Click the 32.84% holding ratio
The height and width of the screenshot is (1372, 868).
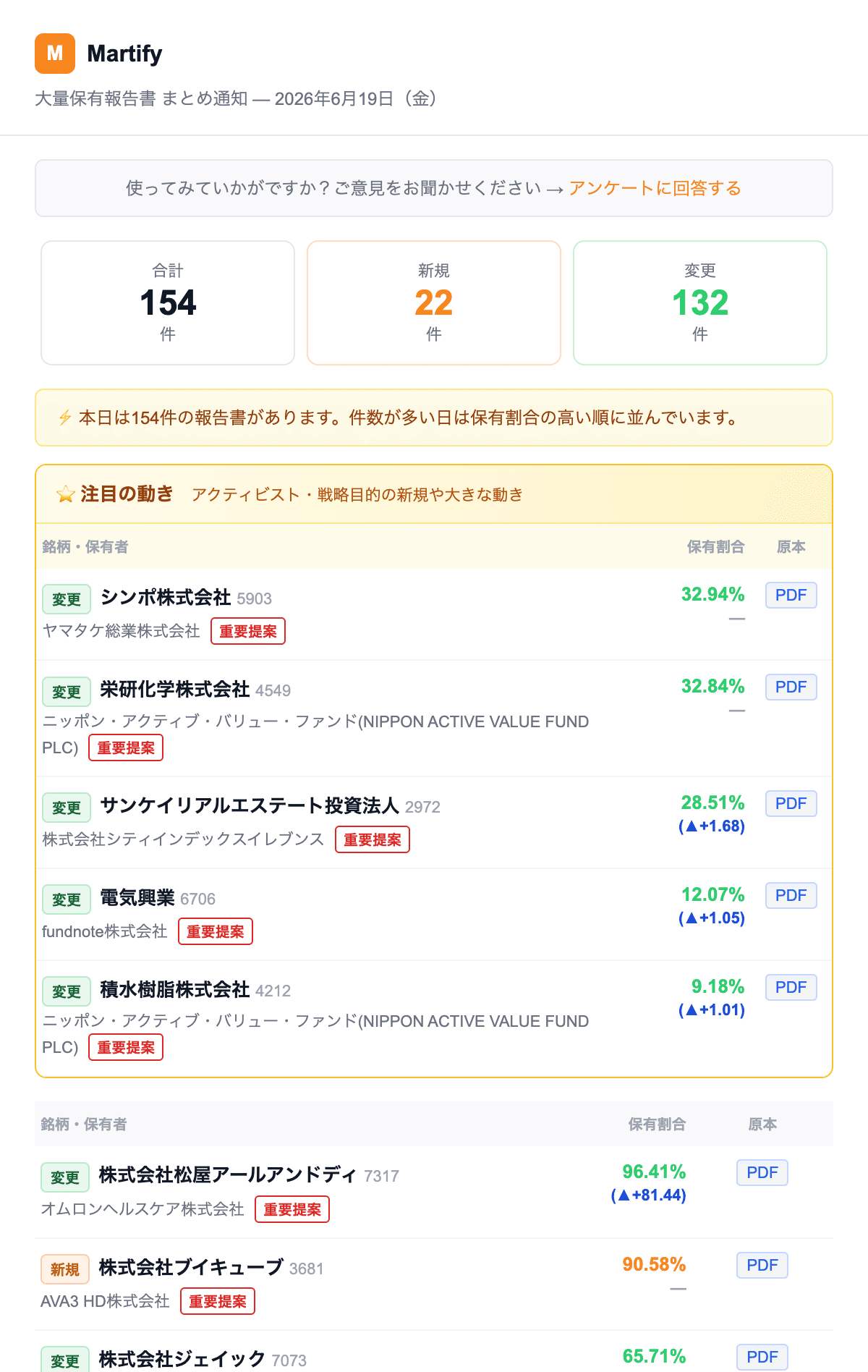713,686
